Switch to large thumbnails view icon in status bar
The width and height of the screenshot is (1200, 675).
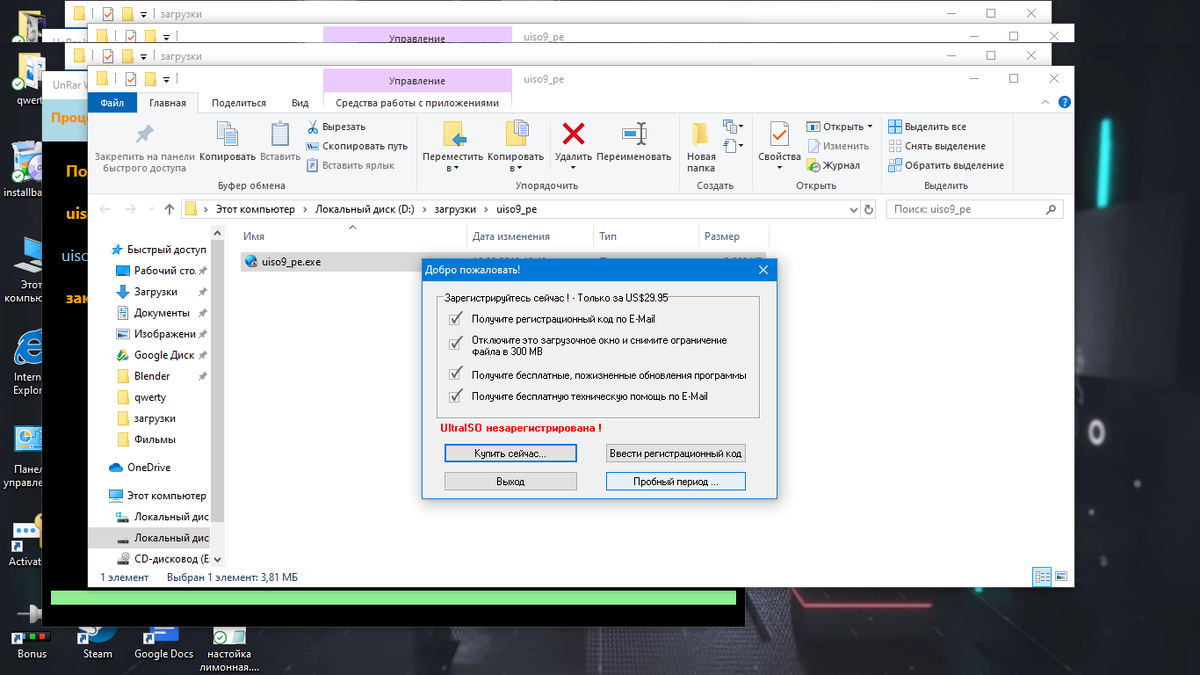point(1061,577)
